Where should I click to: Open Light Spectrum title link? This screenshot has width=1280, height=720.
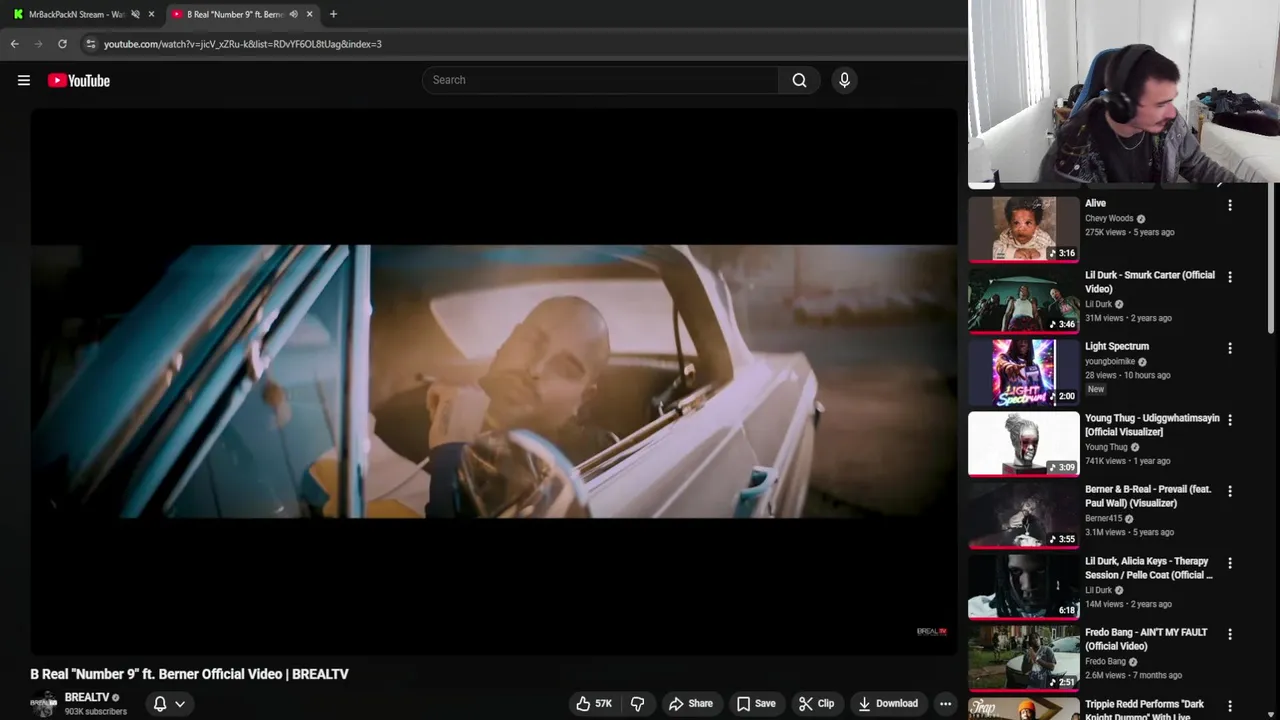[1117, 346]
